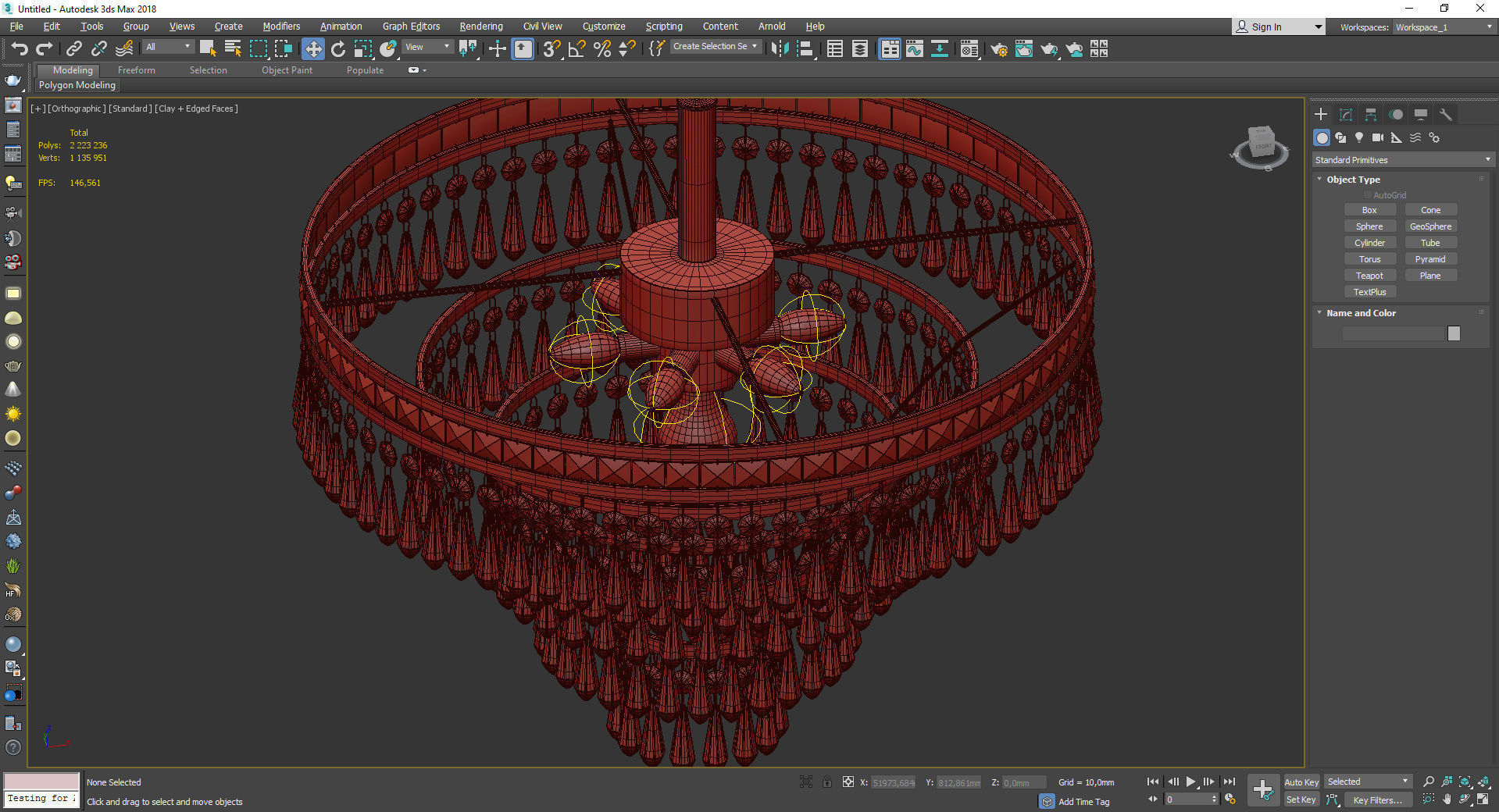This screenshot has width=1499, height=812.
Task: Click the Select and Scale tool
Action: click(x=363, y=49)
